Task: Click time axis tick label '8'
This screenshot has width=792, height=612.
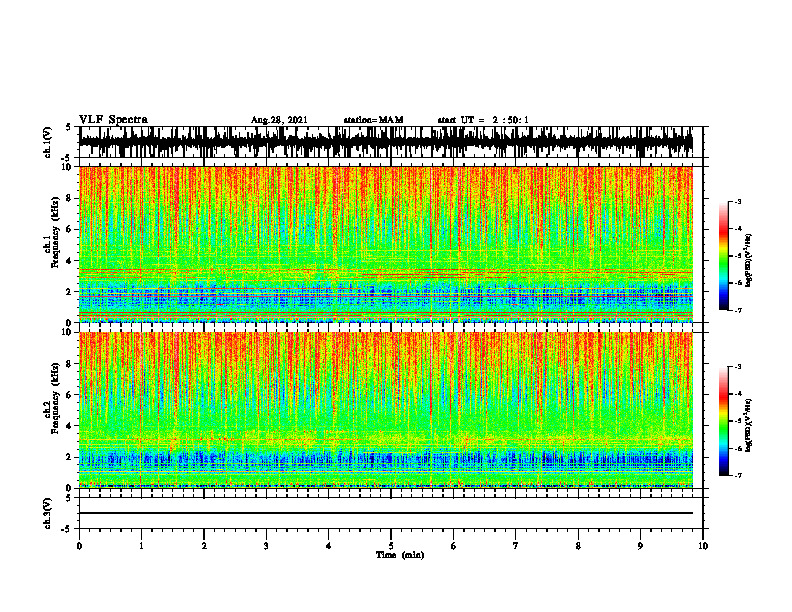Action: [x=578, y=546]
